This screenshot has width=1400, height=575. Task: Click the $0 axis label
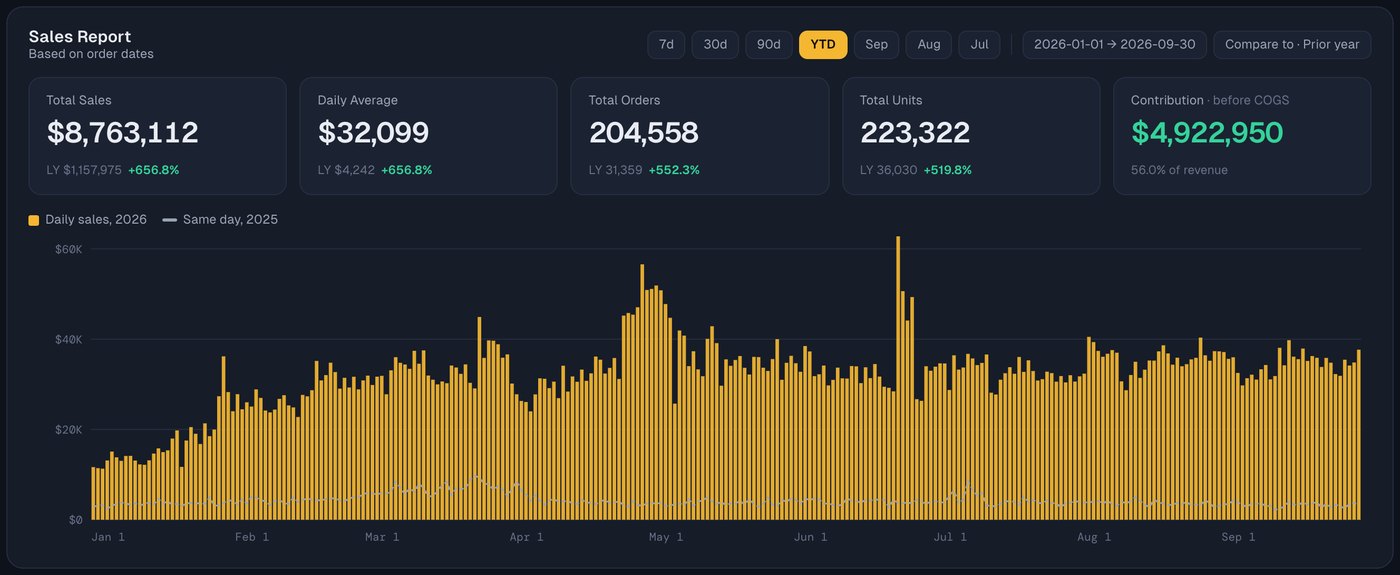pyautogui.click(x=75, y=520)
